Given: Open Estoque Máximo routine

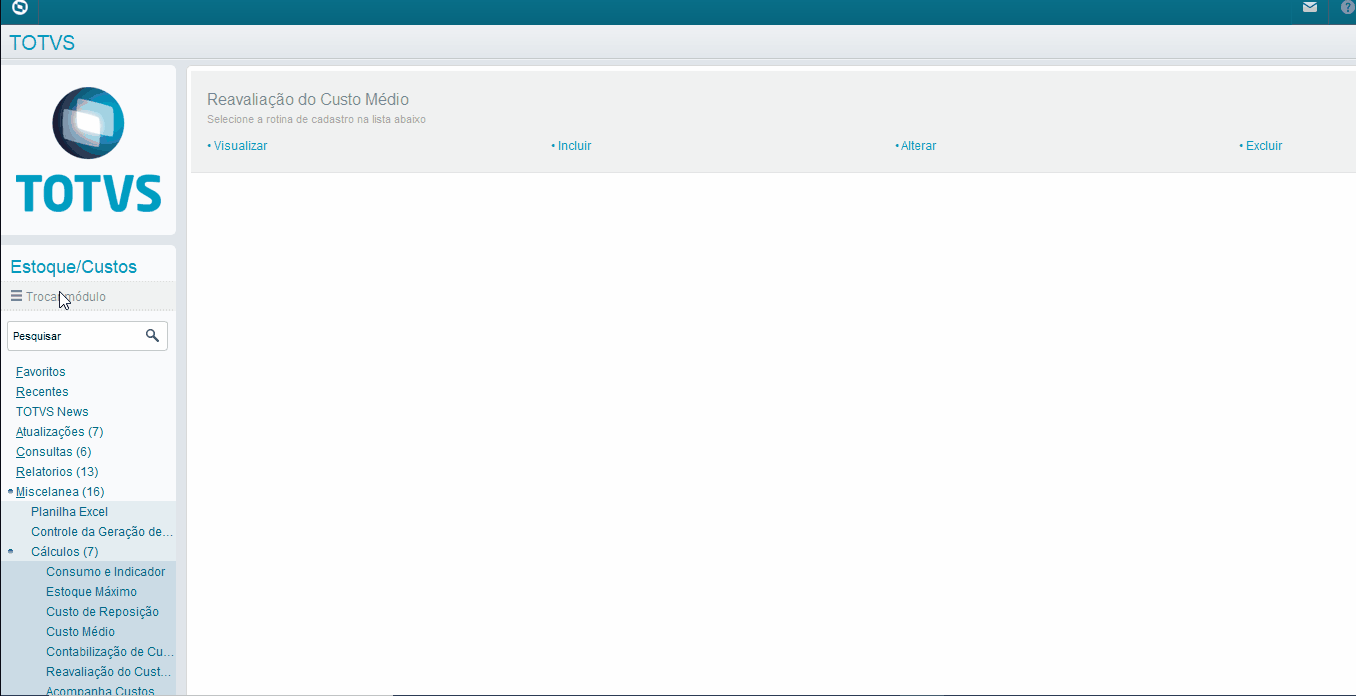Looking at the screenshot, I should pyautogui.click(x=91, y=592).
